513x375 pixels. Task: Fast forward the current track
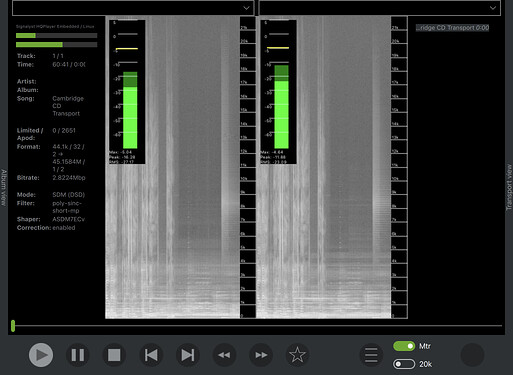click(x=261, y=355)
